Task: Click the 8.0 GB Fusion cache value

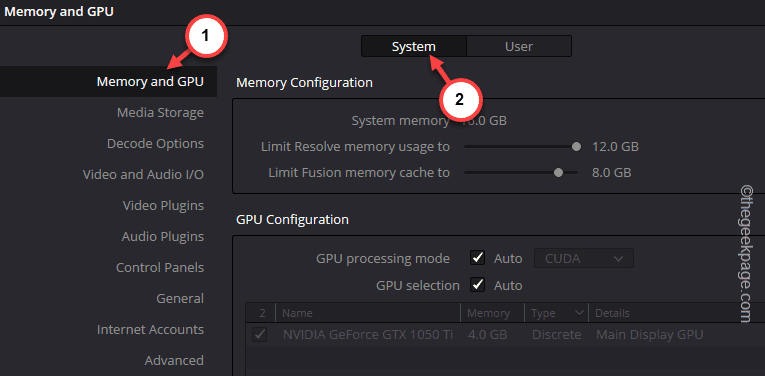Action: pyautogui.click(x=611, y=172)
